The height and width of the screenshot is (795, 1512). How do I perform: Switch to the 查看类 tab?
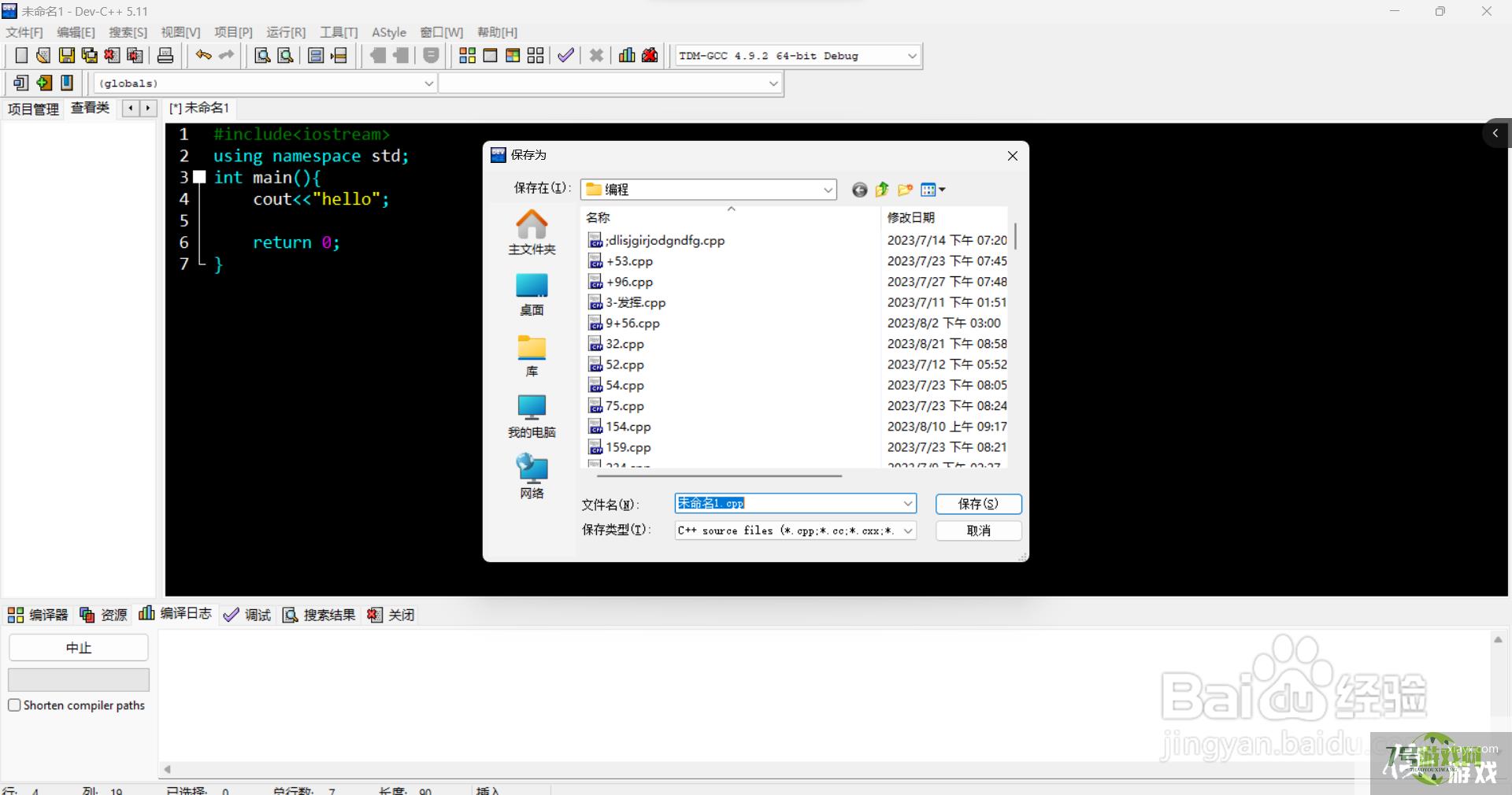tap(91, 108)
